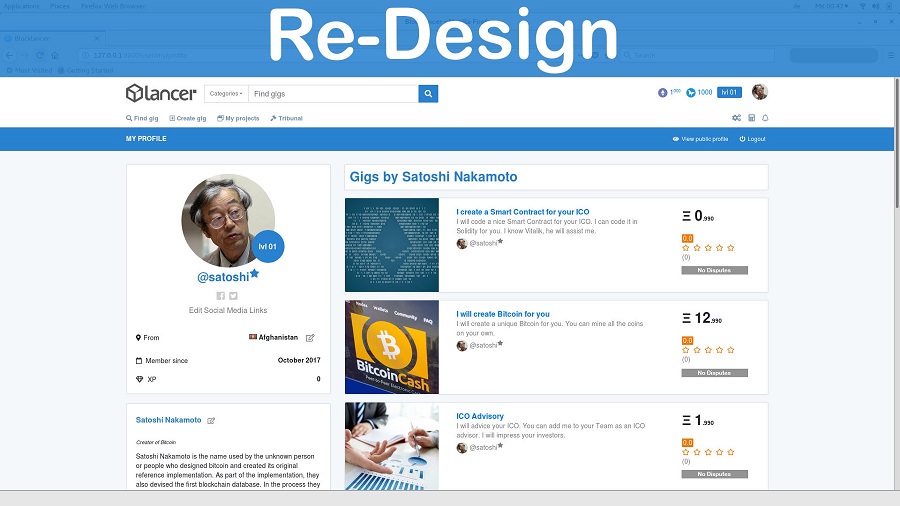Image resolution: width=900 pixels, height=506 pixels.
Task: Click the diamond icon beside XP
Action: (139, 379)
